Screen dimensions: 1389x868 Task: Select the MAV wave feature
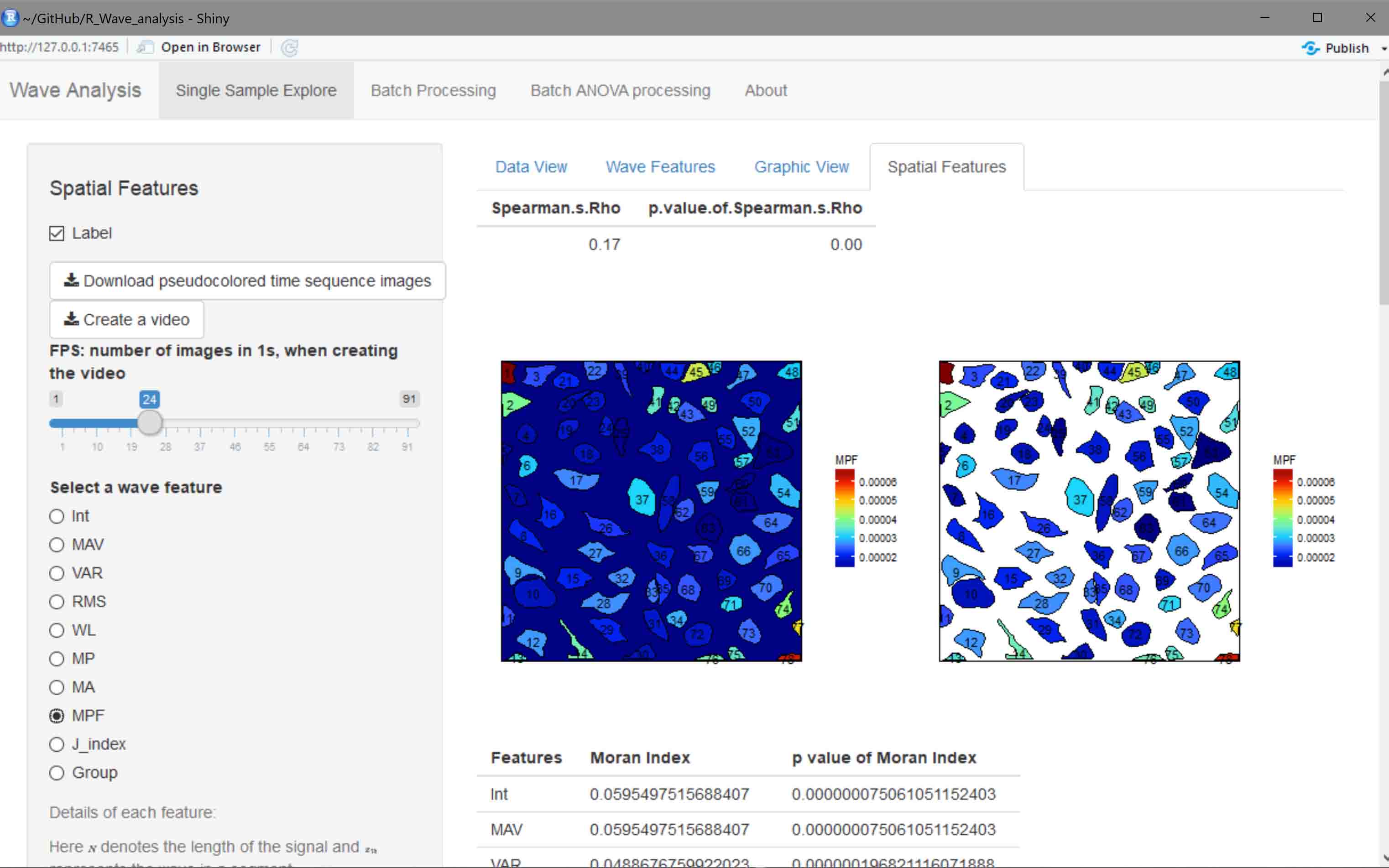[x=56, y=545]
